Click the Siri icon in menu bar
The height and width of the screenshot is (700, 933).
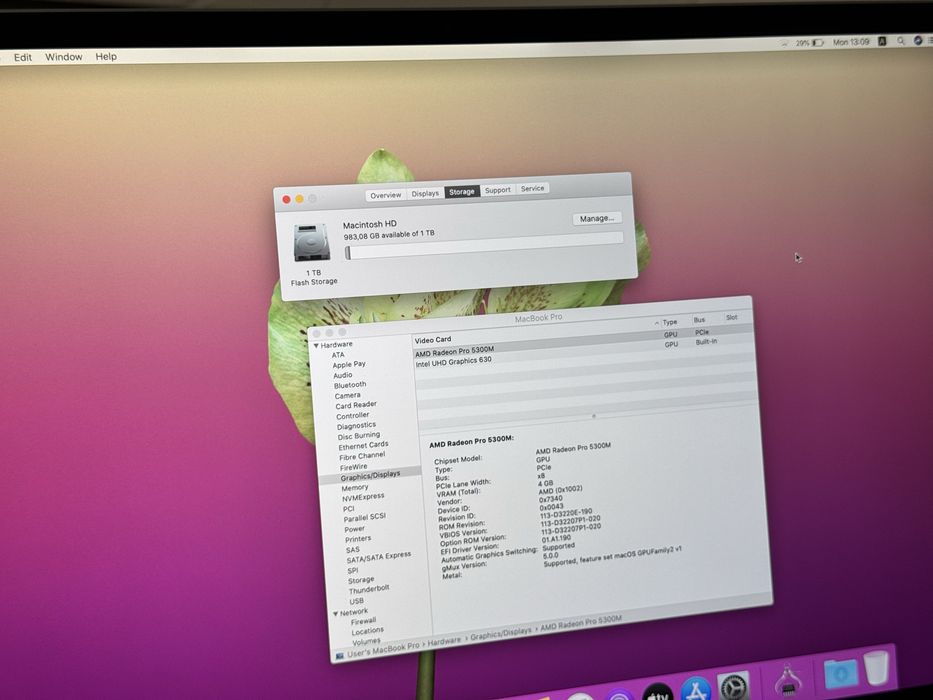pyautogui.click(x=918, y=40)
